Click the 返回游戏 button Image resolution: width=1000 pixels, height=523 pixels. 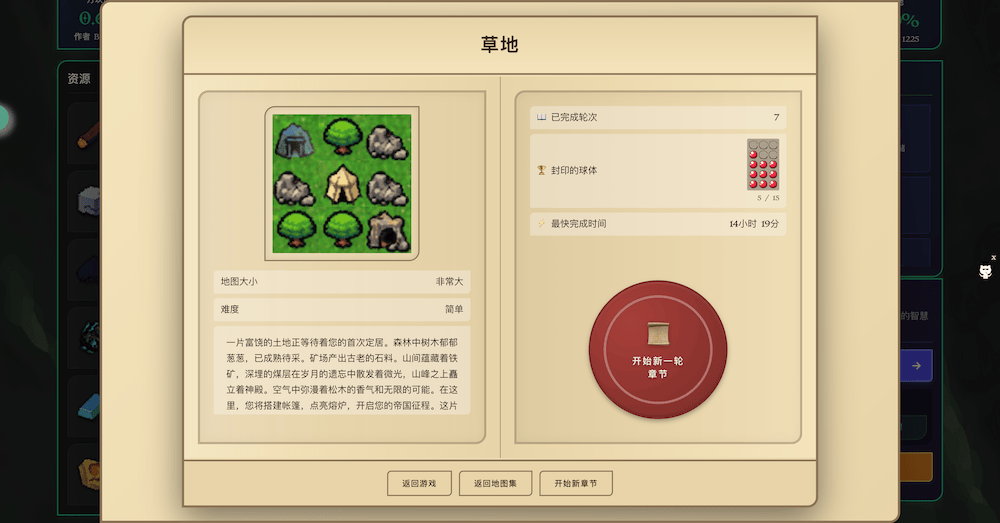pos(419,483)
